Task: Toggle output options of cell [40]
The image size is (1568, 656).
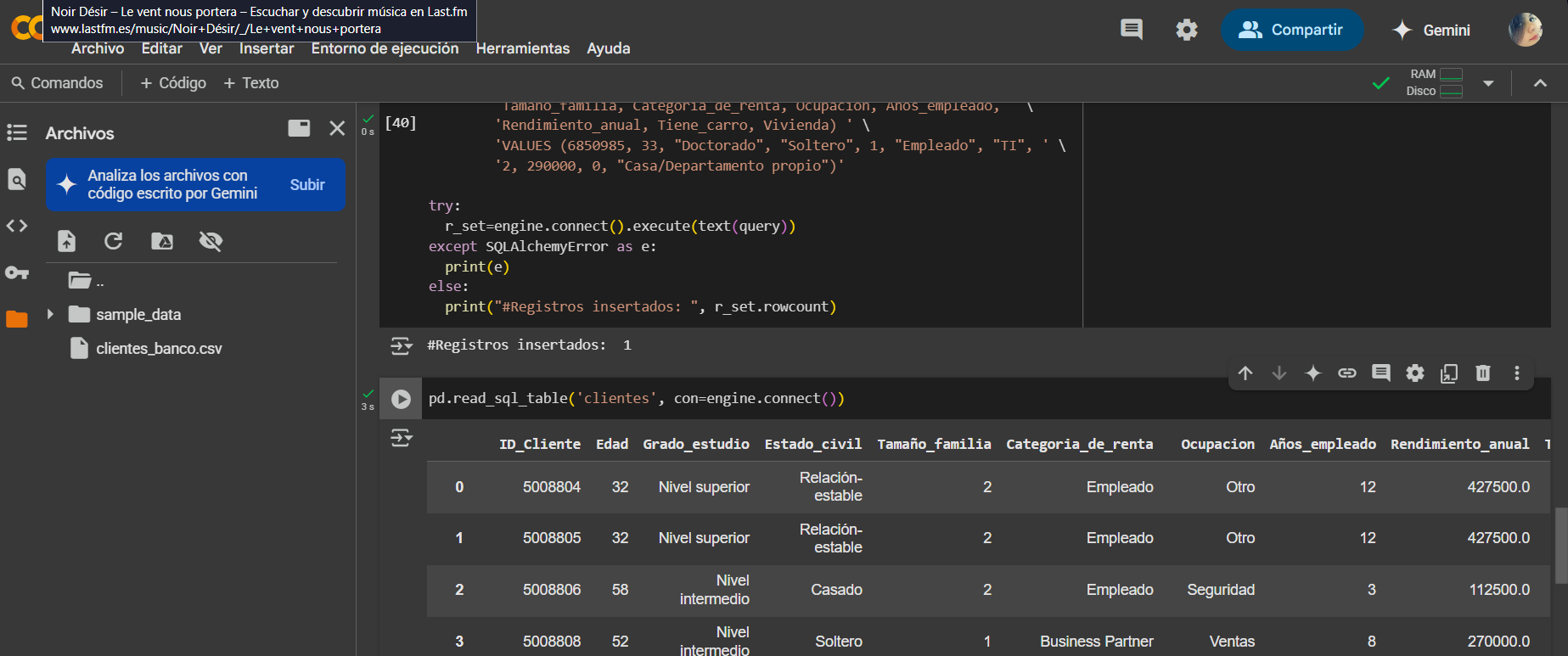Action: [x=401, y=345]
